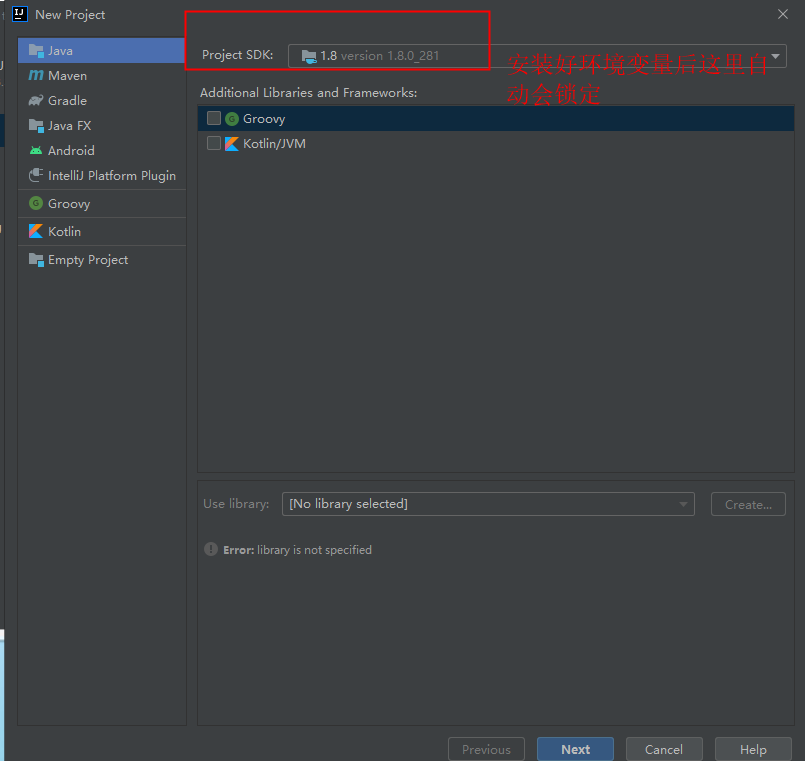Click the '1.8 version 1.8.0_281' SDK value
Viewport: 805px width, 761px height.
click(x=379, y=55)
